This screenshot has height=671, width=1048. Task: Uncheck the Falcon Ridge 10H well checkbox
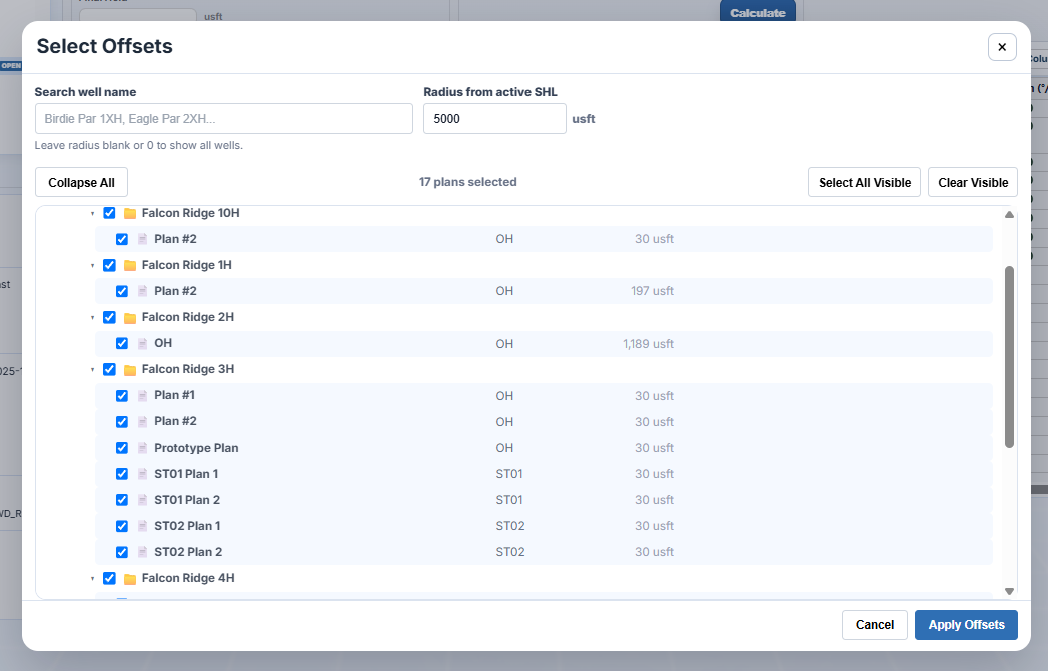click(109, 213)
